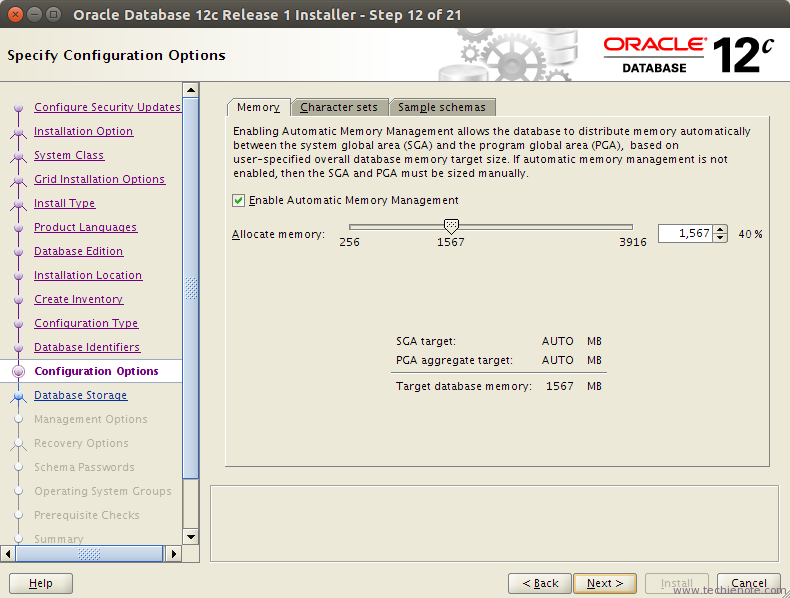Screen dimensions: 790x598
Task: Click the sidebar vertical scroll down arrow
Action: tap(191, 537)
